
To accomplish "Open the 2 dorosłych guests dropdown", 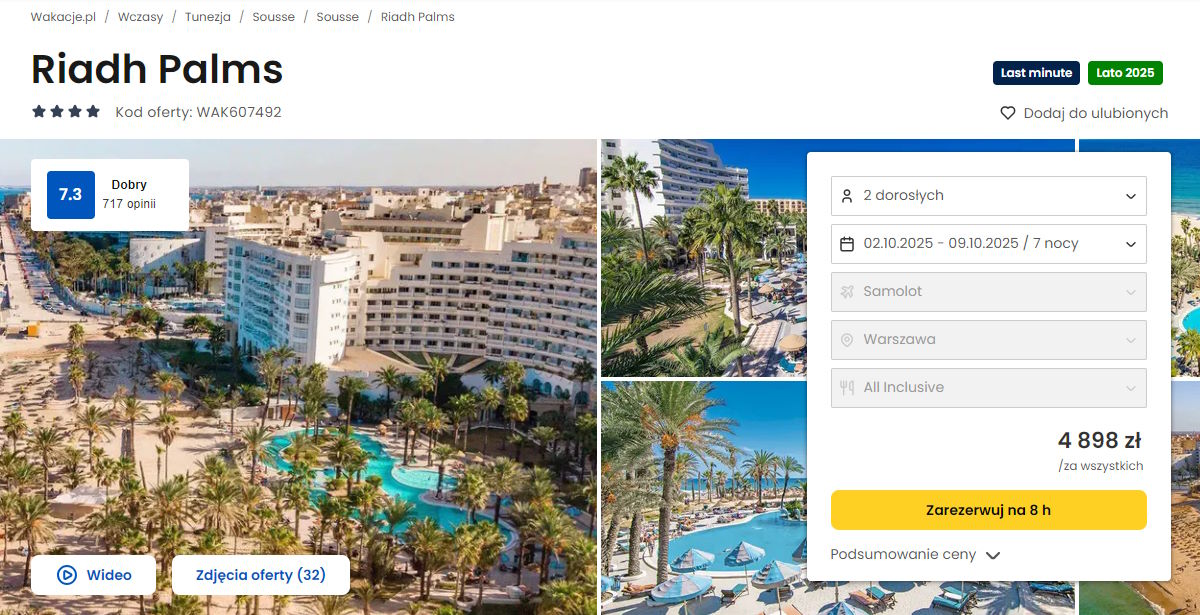I will (989, 196).
